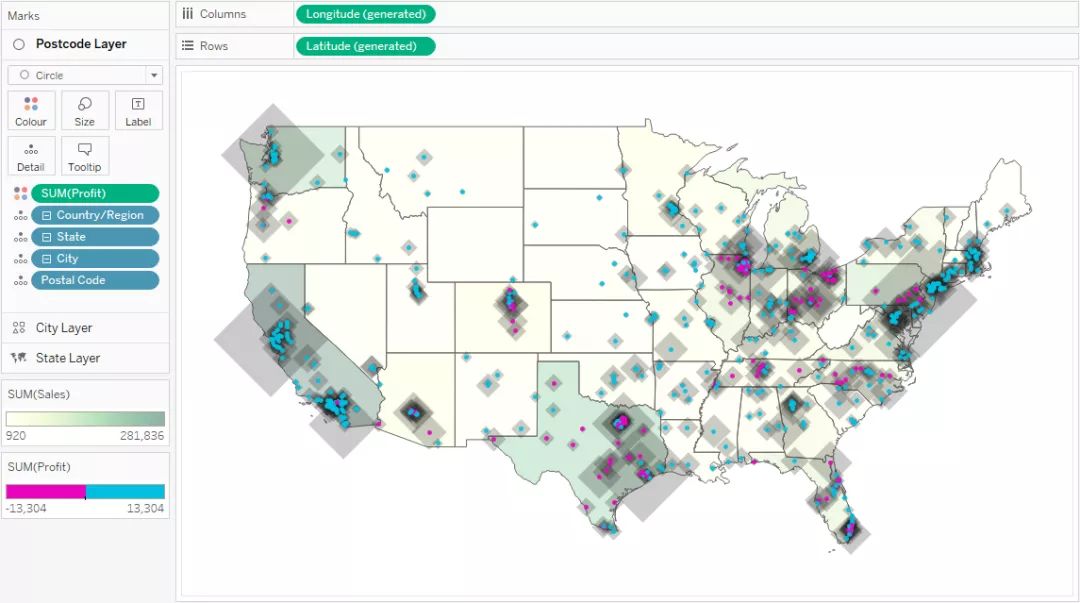1080x603 pixels.
Task: Click the Country/Region pill label
Action: 100,216
